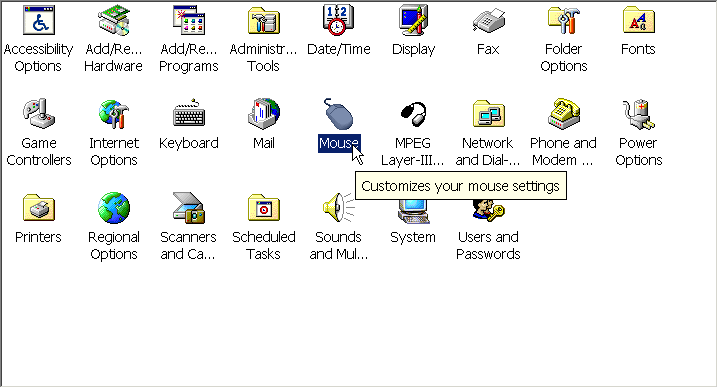This screenshot has height=388, width=718.
Task: Click the 'MPEG Layer-III...' text label
Action: tap(413, 151)
